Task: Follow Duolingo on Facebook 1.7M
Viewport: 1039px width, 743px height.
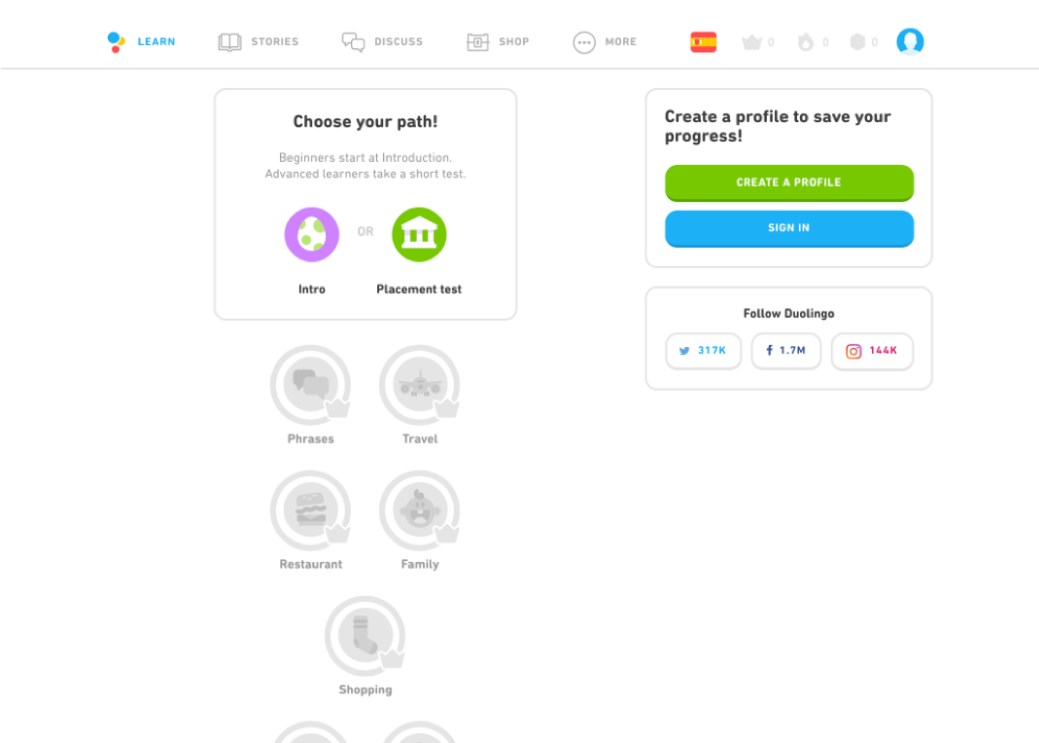Action: point(786,351)
